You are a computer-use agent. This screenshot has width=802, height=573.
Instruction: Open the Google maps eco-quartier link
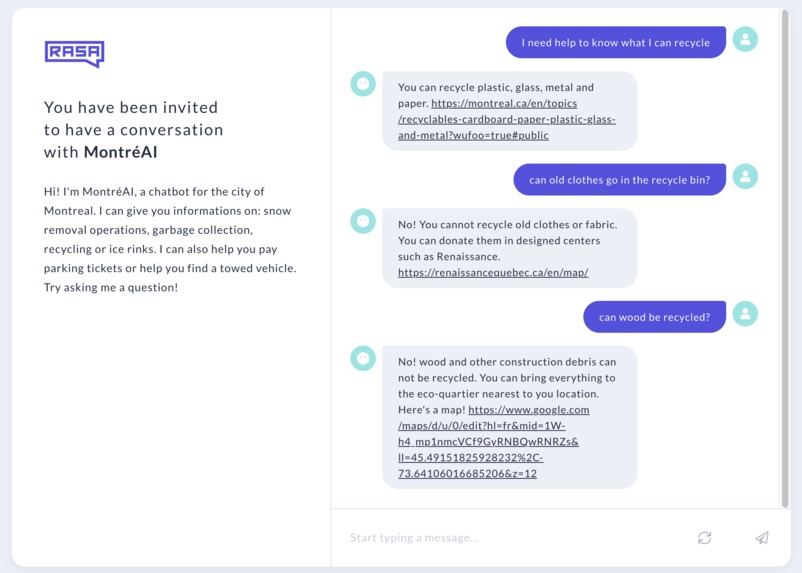coord(494,442)
